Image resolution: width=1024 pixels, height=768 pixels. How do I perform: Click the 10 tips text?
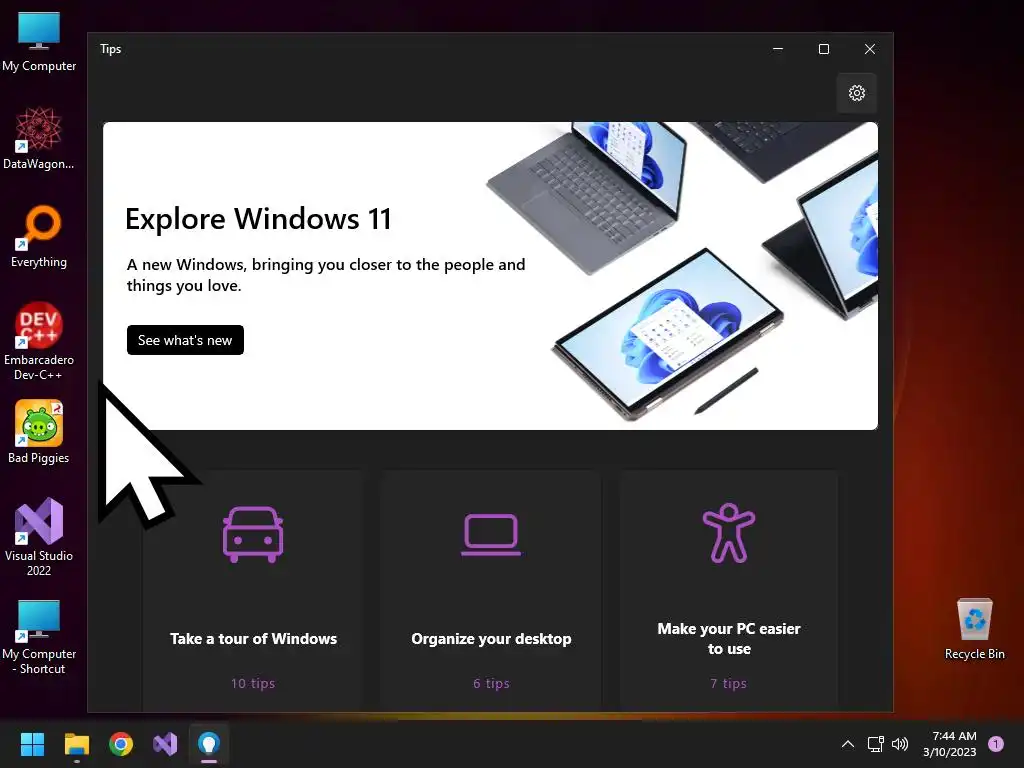coord(253,683)
